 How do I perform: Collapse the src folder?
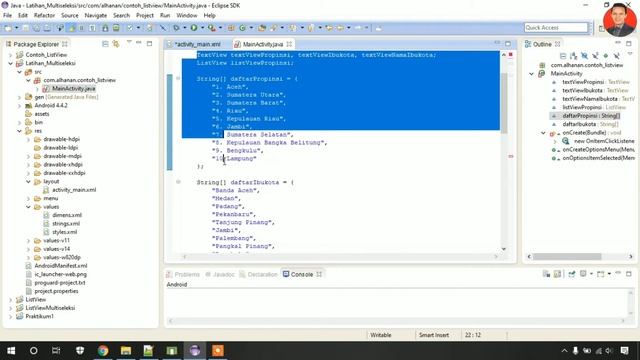(20, 72)
